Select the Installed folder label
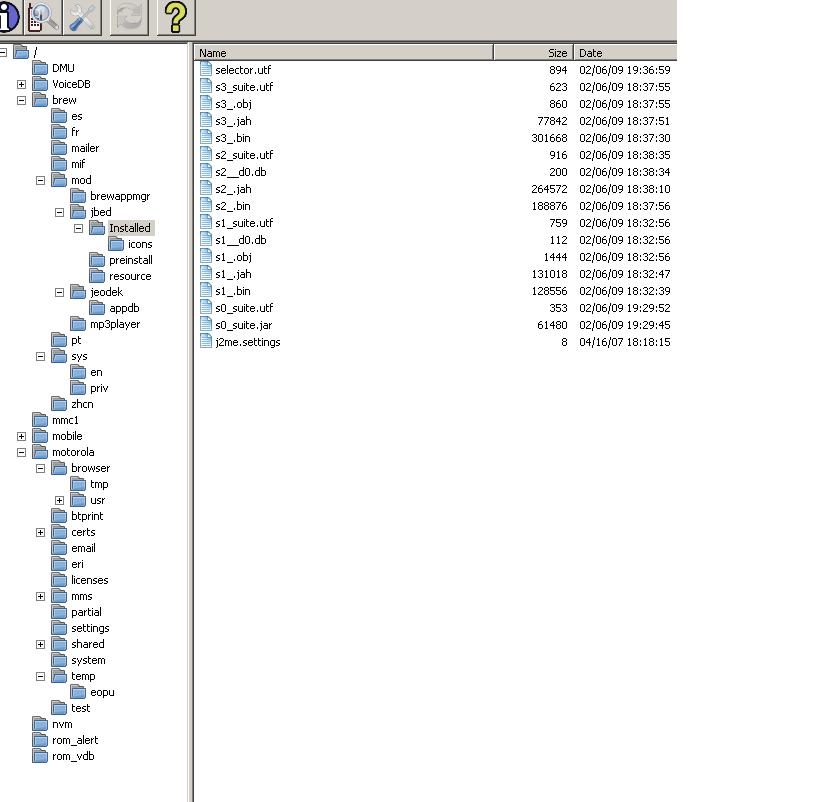This screenshot has width=840, height=802. (x=130, y=228)
